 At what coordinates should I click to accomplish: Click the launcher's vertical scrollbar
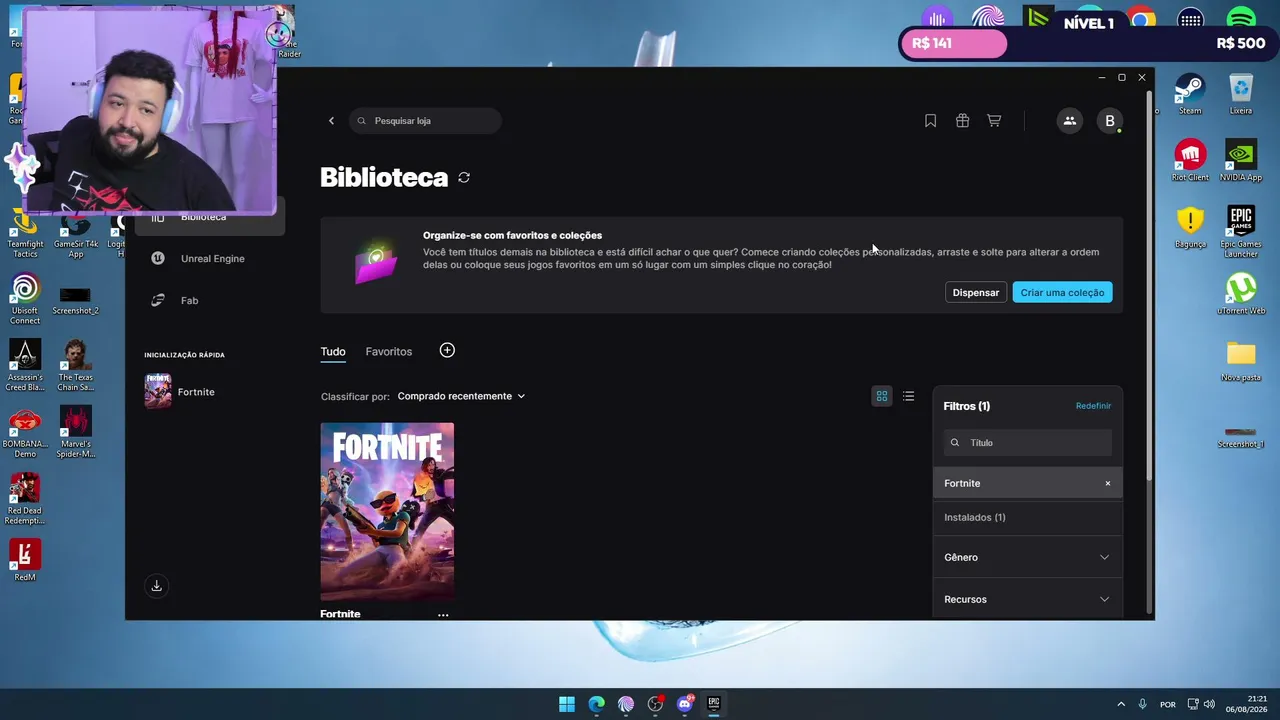(x=1150, y=285)
